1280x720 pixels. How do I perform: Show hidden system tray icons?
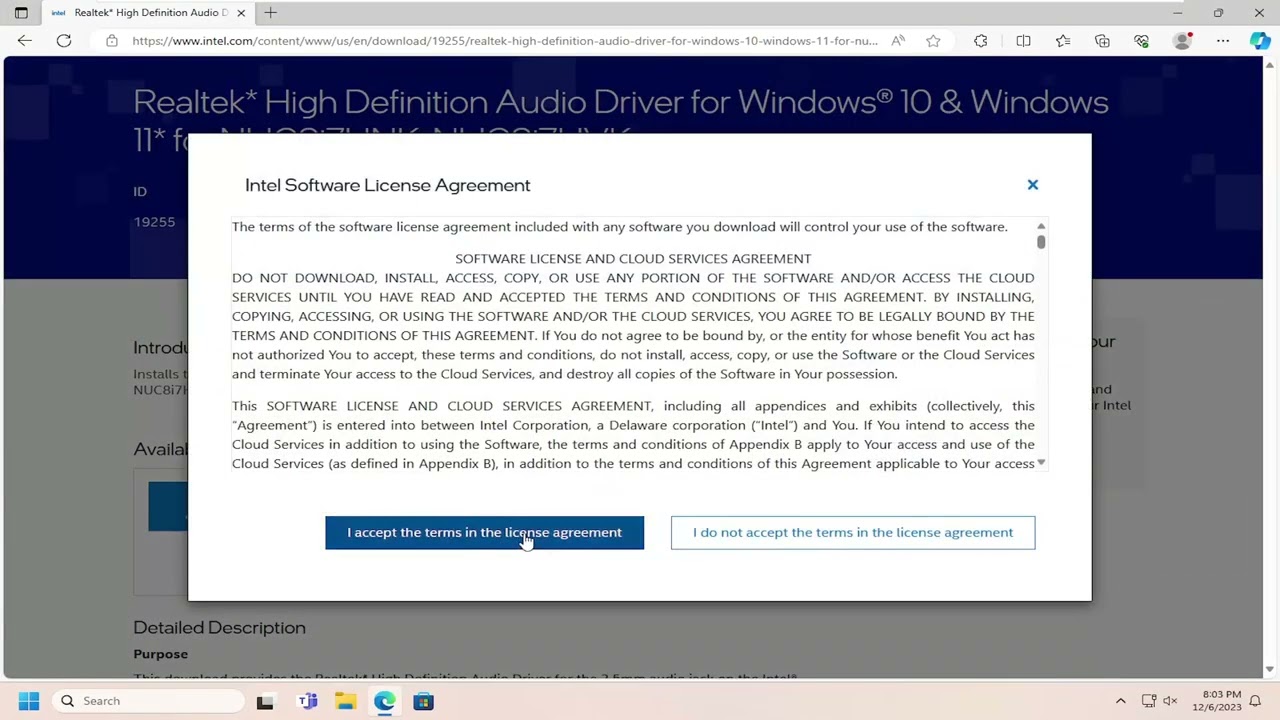click(x=1120, y=701)
